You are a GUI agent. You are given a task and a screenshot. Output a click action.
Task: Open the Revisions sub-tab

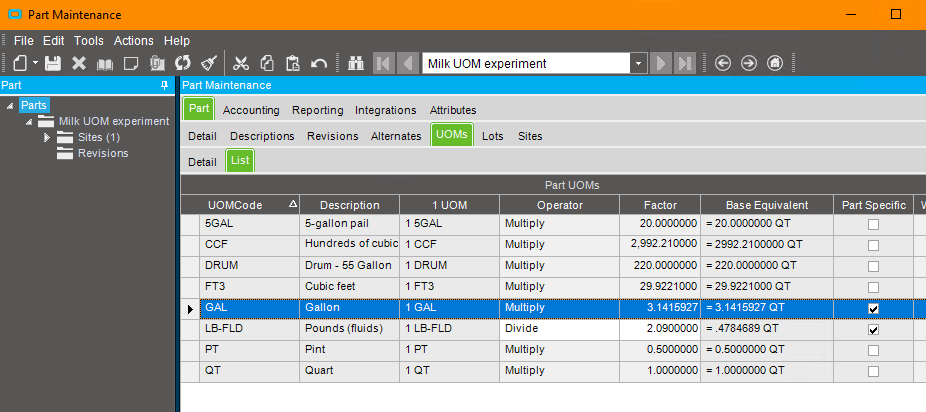pos(332,136)
